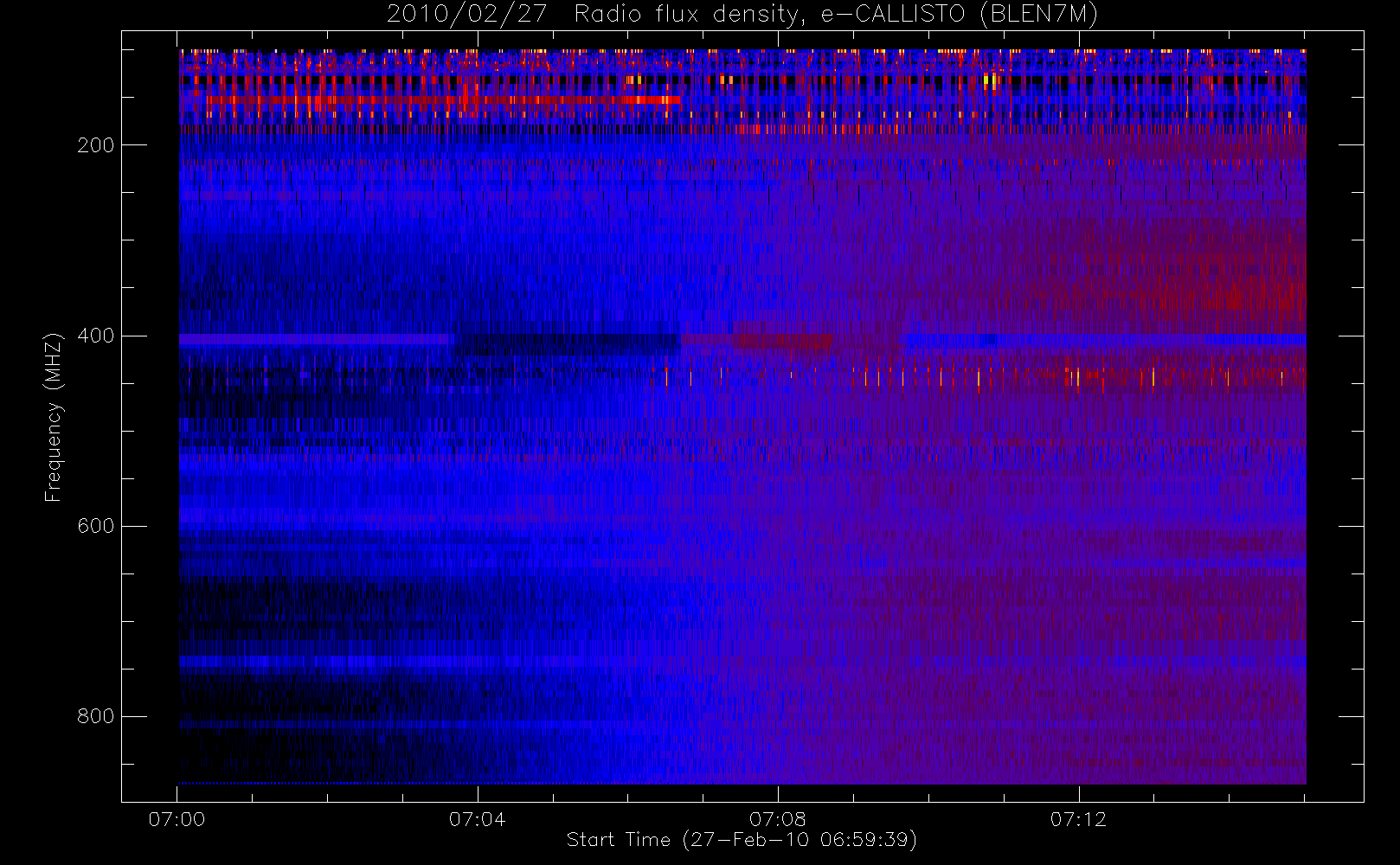Click the 'Start Time (27-Feb-10 06:59:39)' label
Viewport: 1400px width, 865px height.
[742, 840]
